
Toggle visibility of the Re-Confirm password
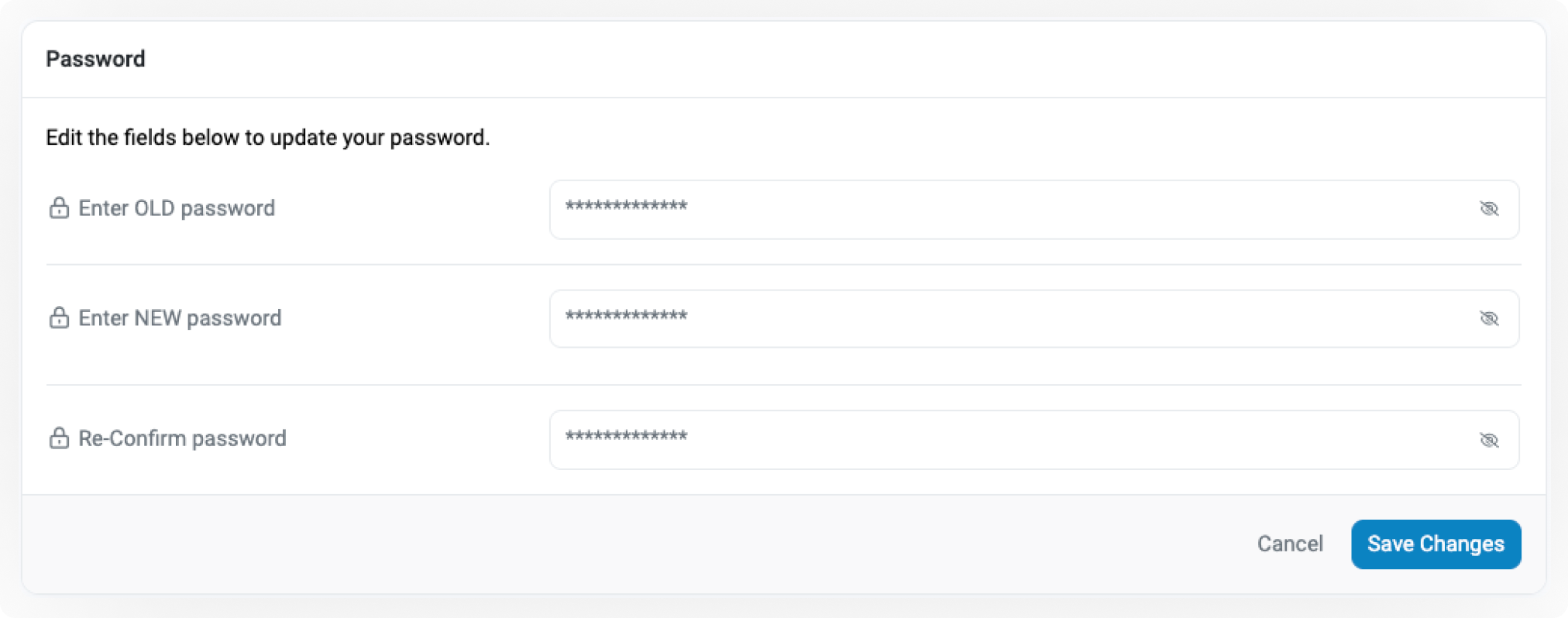click(x=1488, y=440)
